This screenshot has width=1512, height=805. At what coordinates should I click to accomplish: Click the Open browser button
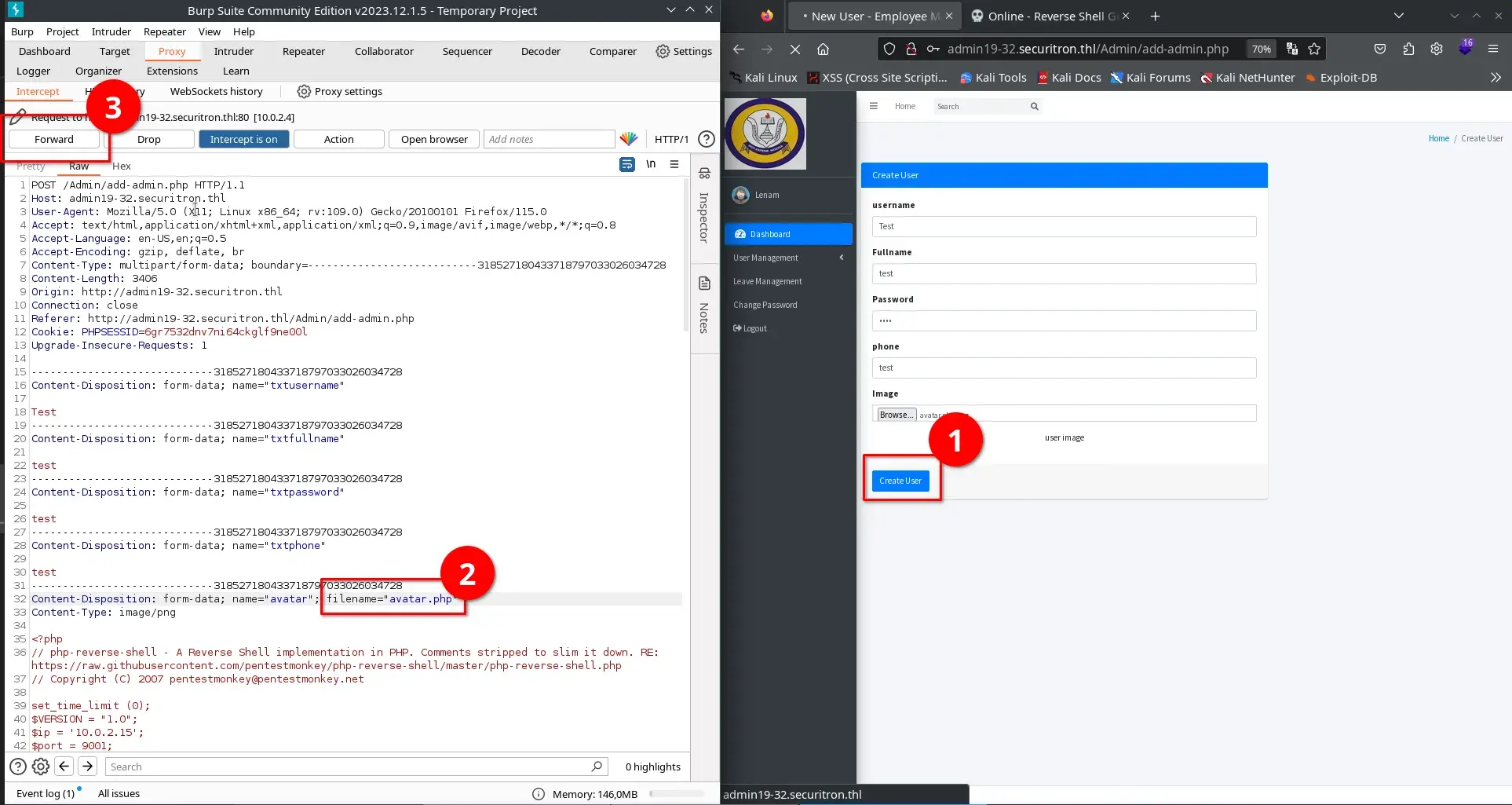point(434,139)
